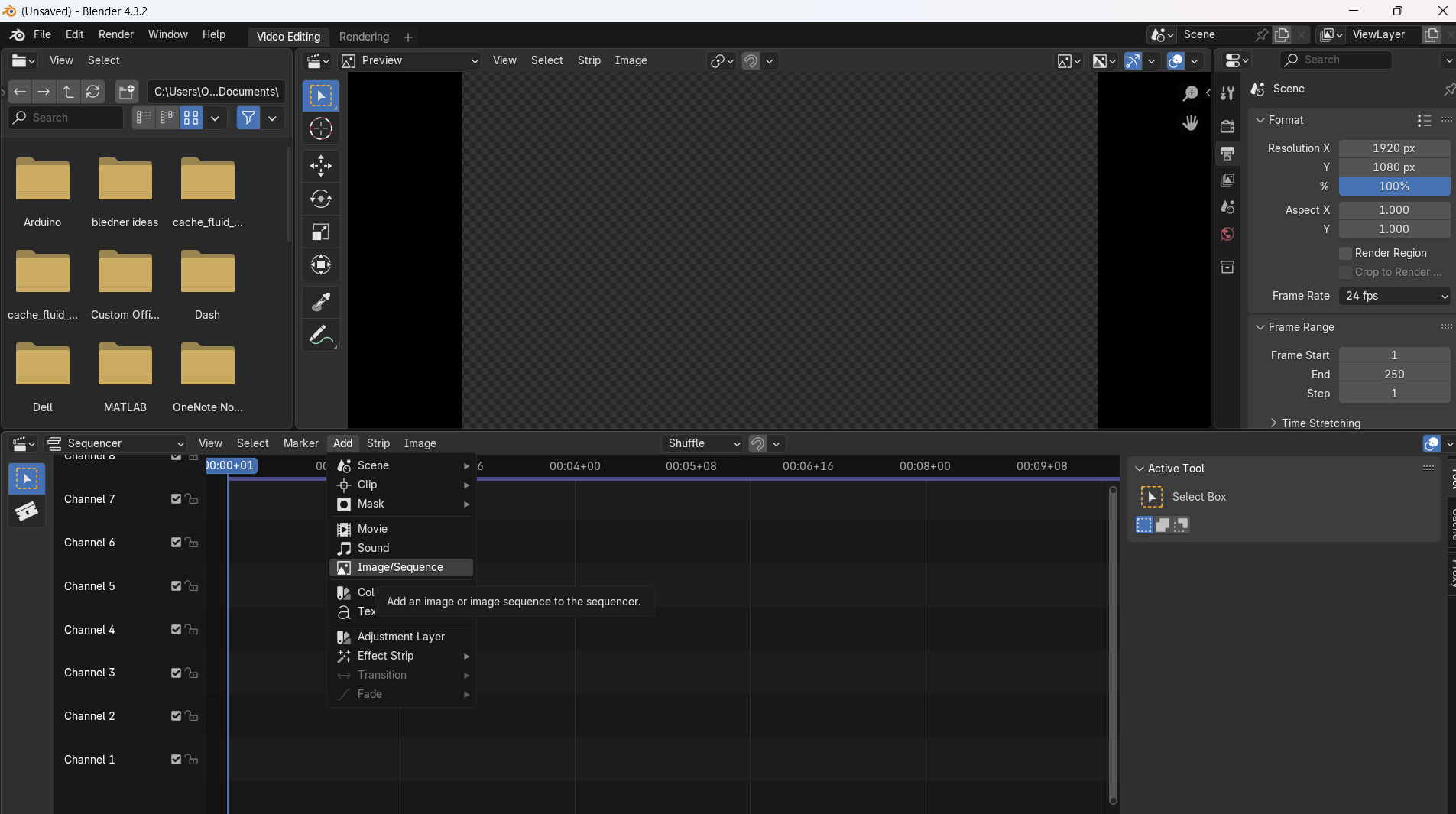1456x814 pixels.
Task: Enable Render Region checkbox
Action: pos(1346,253)
